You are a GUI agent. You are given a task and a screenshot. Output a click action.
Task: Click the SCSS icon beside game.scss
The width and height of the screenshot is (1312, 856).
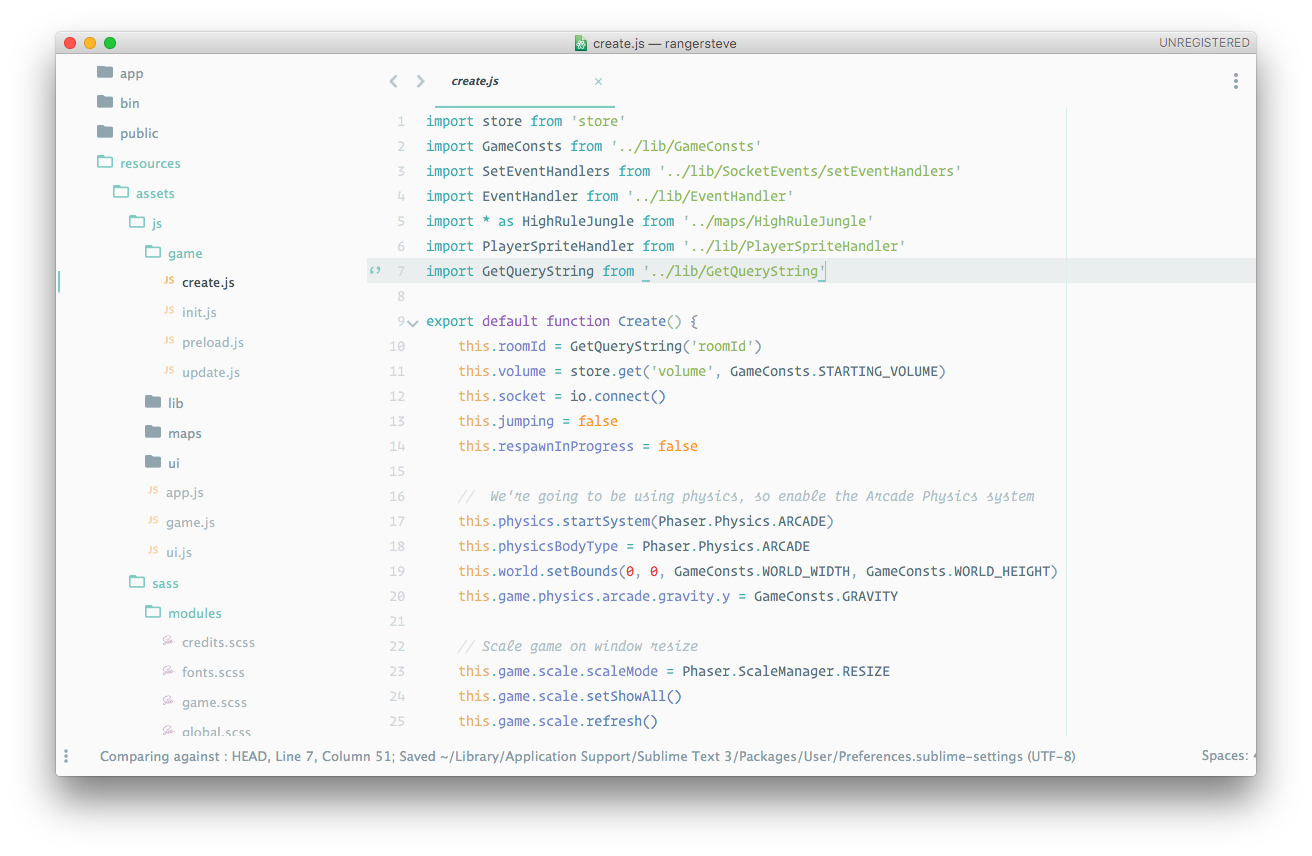pyautogui.click(x=168, y=702)
